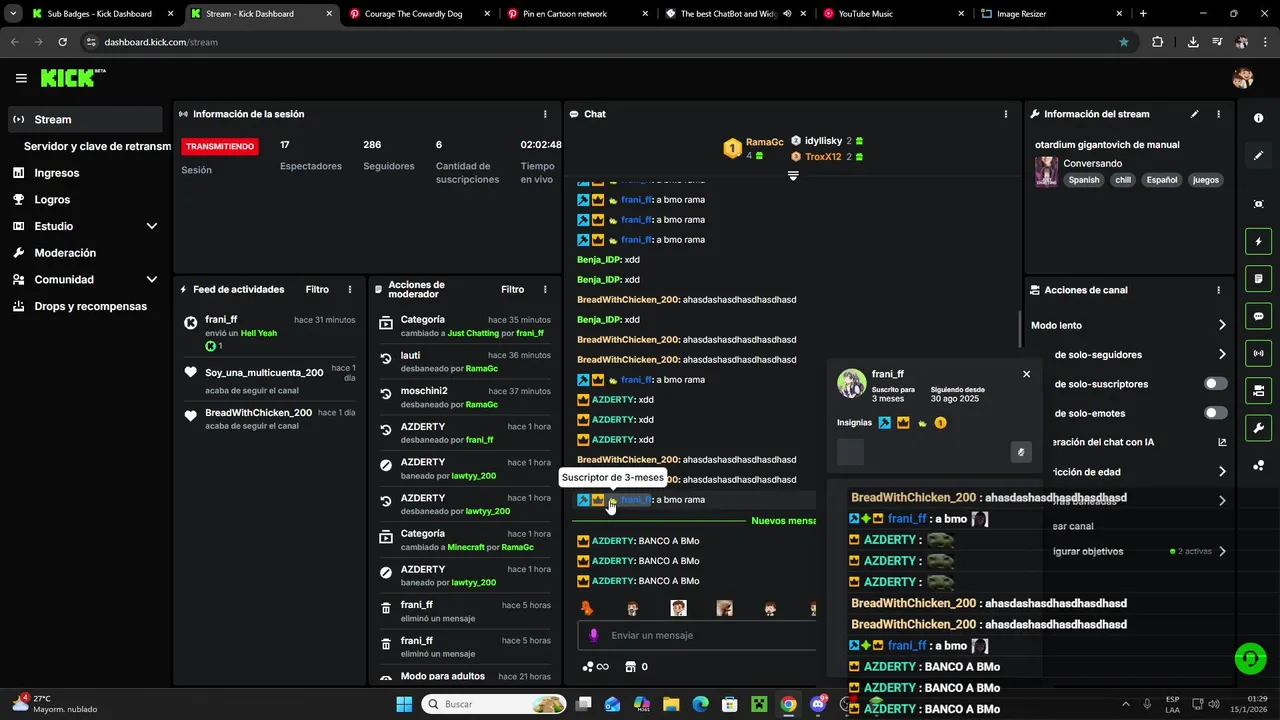This screenshot has height=720, width=1280.
Task: Open the browser extensions puzzle icon
Action: [1157, 42]
